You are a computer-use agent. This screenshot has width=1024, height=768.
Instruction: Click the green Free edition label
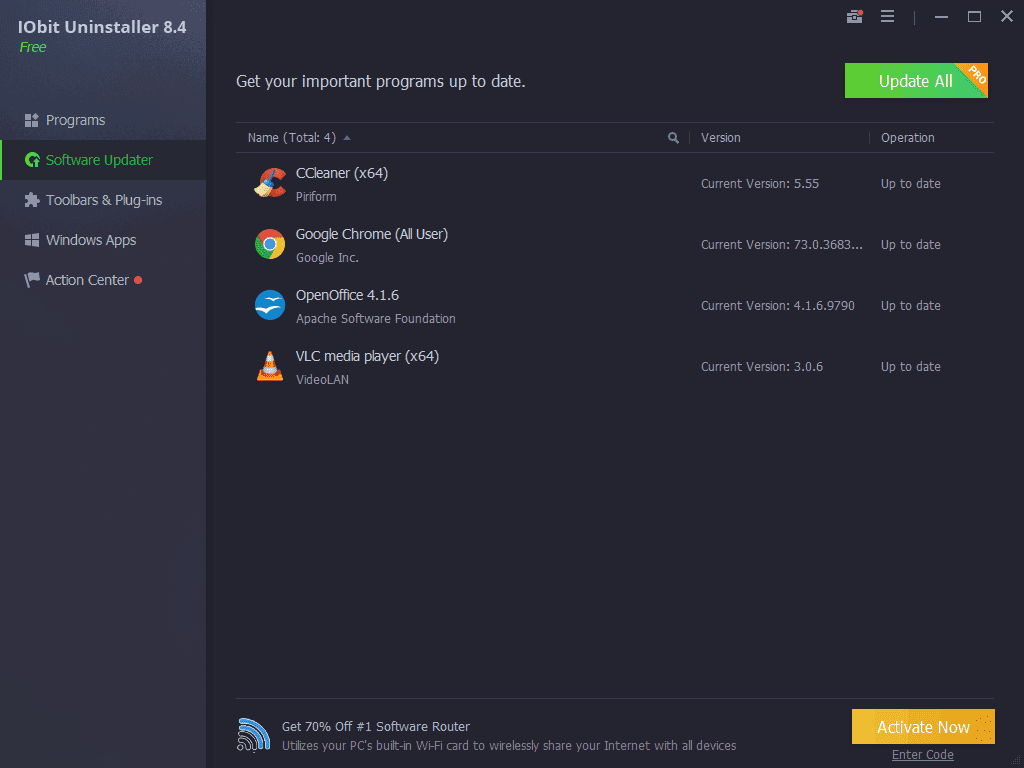click(x=33, y=47)
